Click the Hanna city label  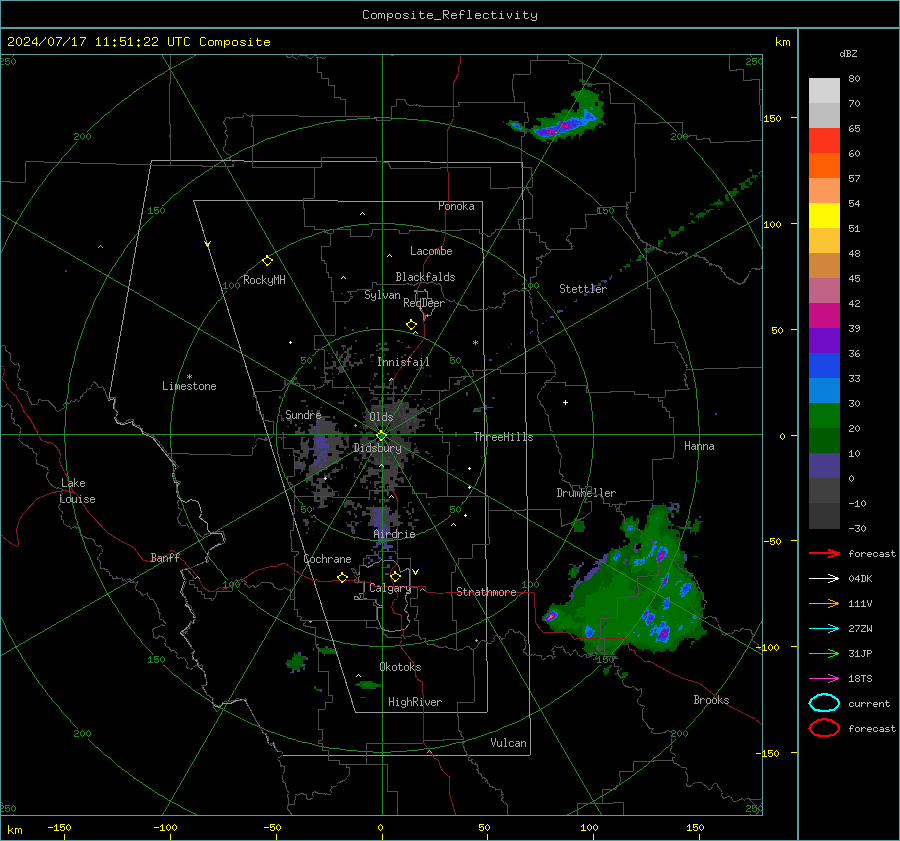(x=699, y=446)
